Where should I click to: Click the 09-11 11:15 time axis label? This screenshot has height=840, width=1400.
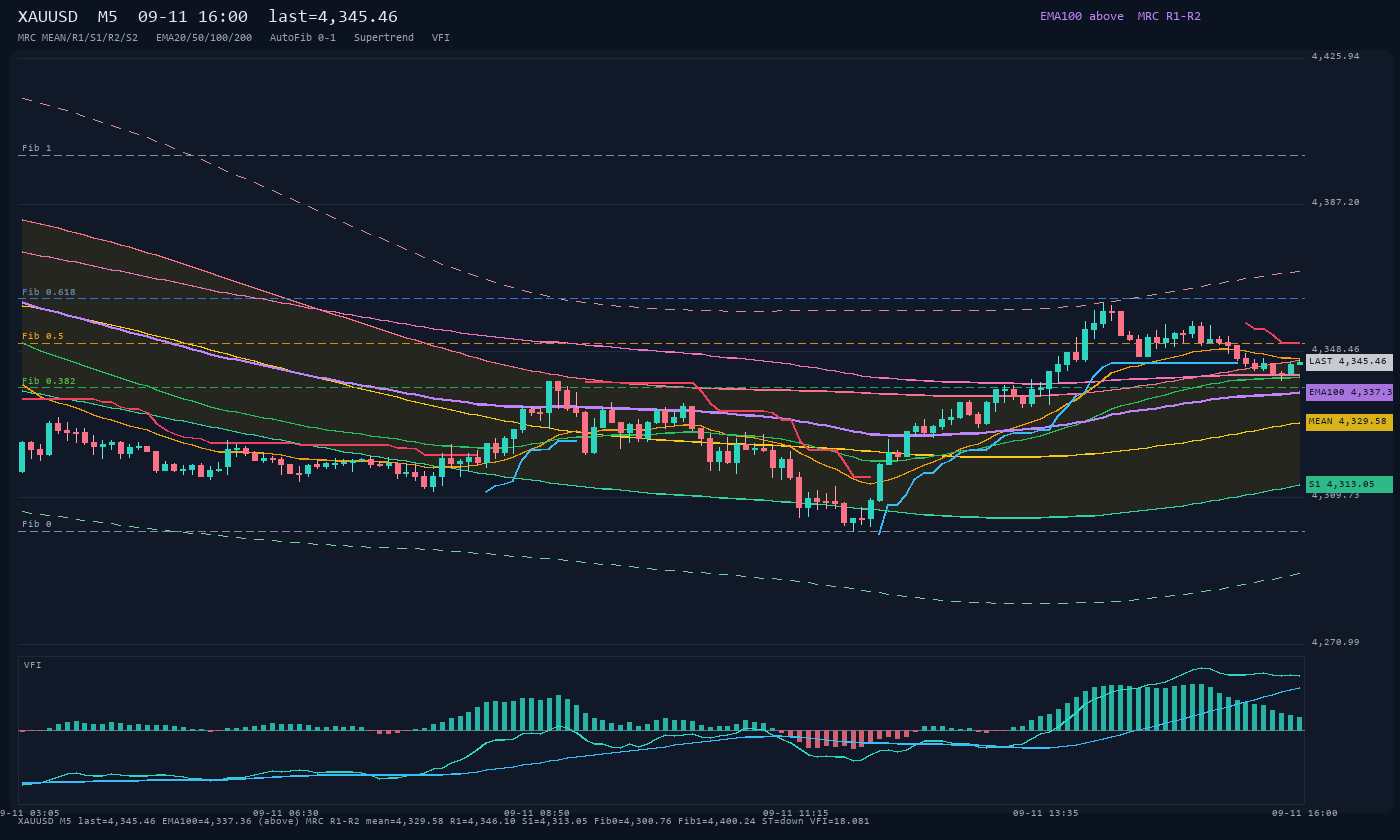[x=796, y=813]
